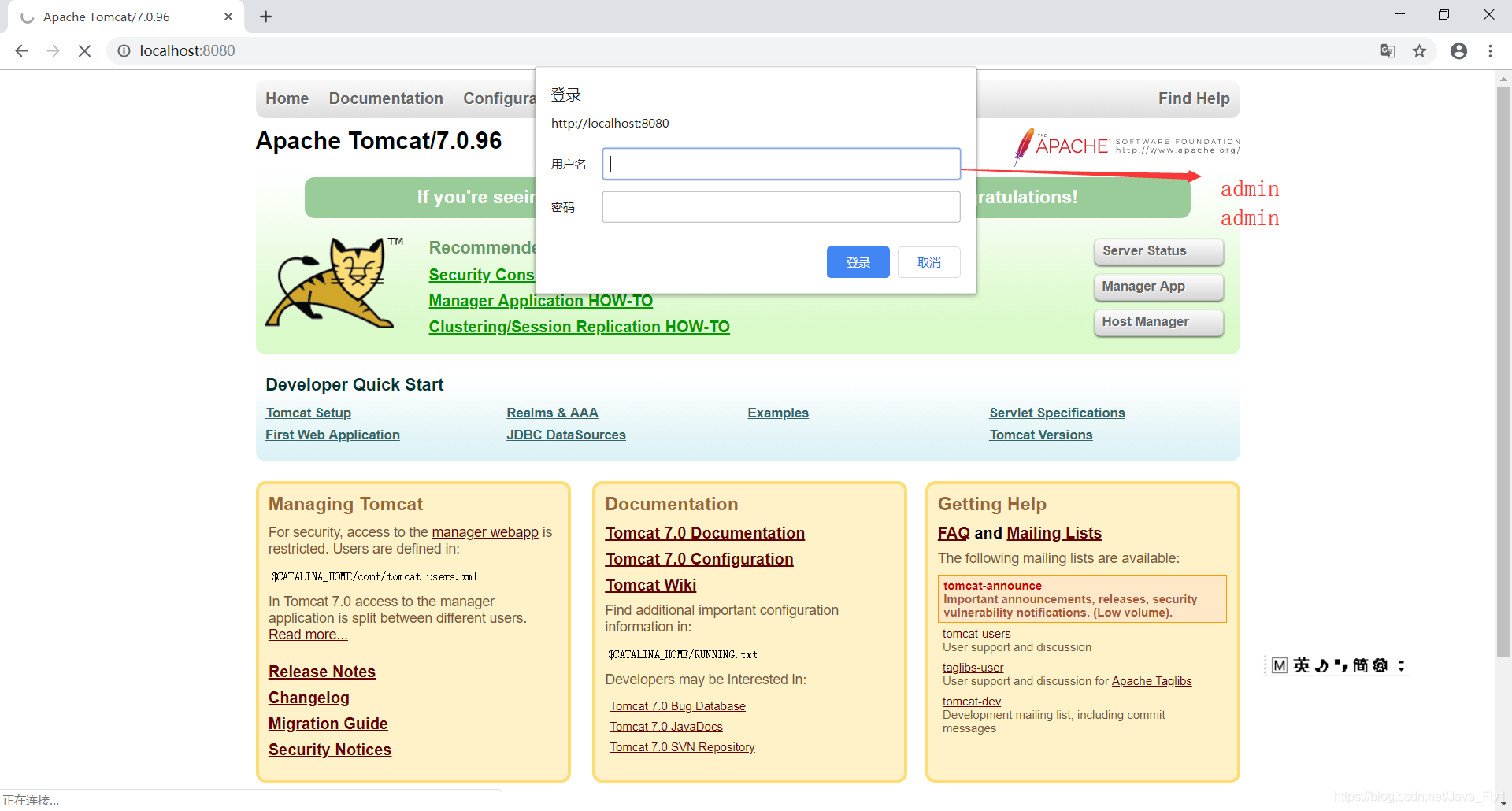Open site information icon beside localhost:8080
Image resolution: width=1512 pixels, height=811 pixels.
124,51
